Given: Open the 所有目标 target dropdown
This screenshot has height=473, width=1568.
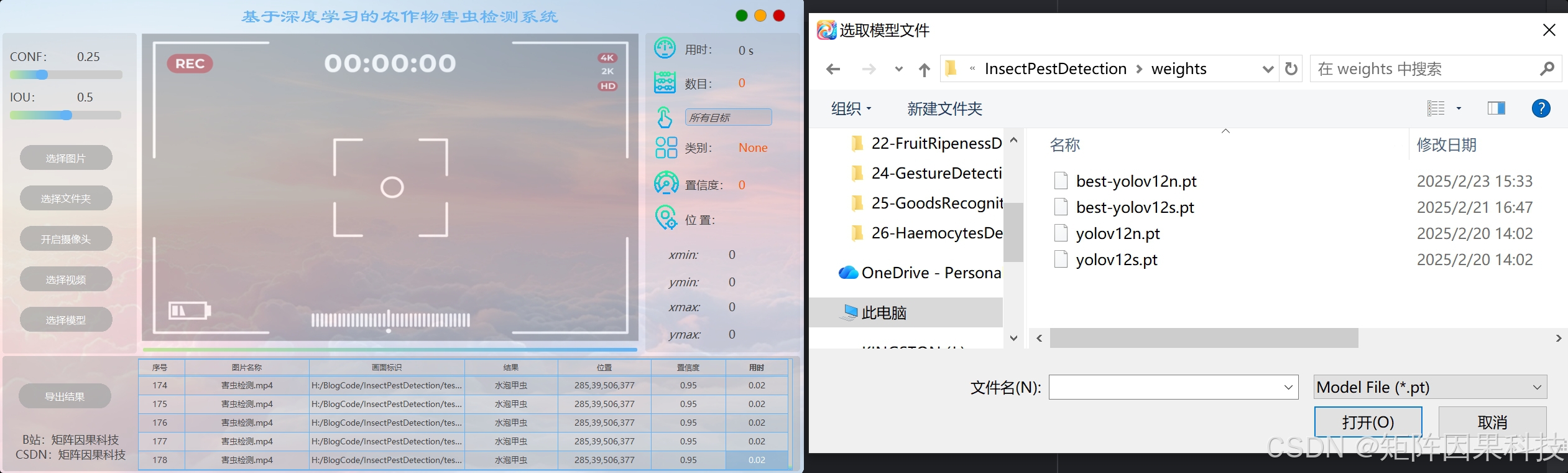Looking at the screenshot, I should 728,117.
